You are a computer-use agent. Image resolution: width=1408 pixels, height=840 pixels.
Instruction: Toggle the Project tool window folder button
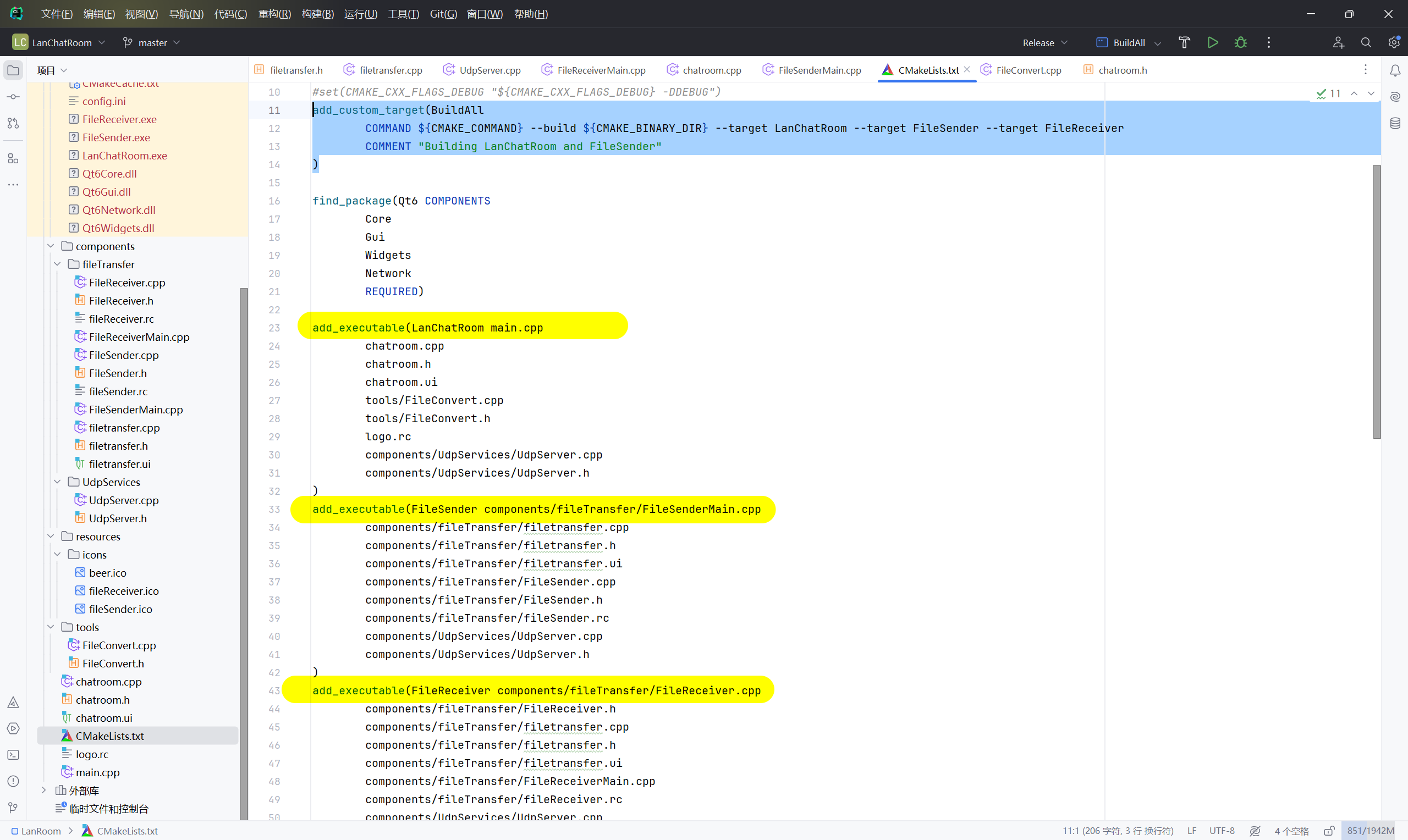tap(13, 70)
